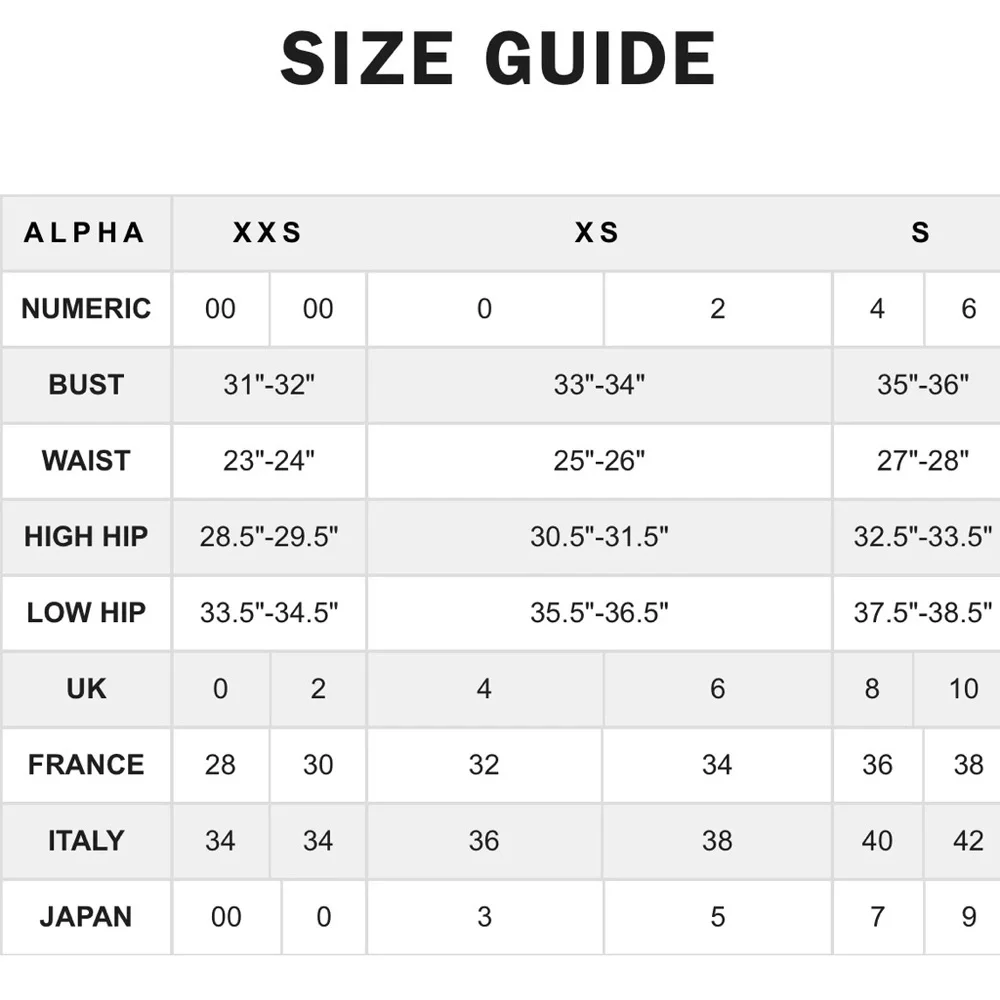Viewport: 1000px width, 1000px height.
Task: Click the 30.5"-31.5" high hip cell
Action: [599, 537]
